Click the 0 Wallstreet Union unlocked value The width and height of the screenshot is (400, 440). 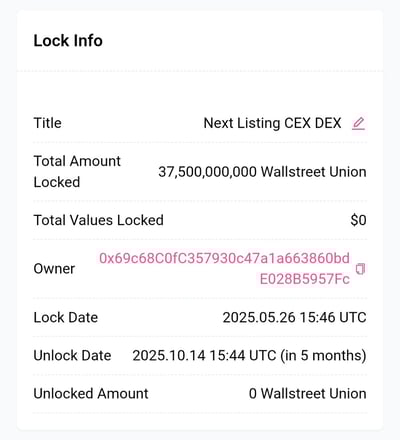point(307,394)
